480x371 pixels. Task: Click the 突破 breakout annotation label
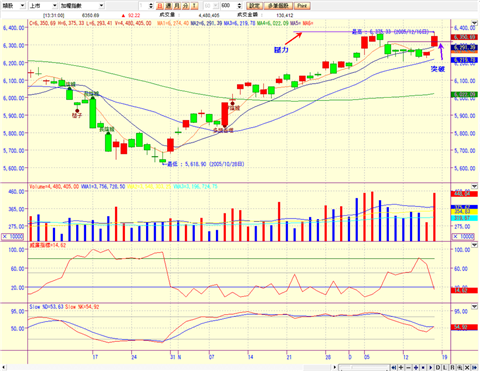pyautogui.click(x=438, y=69)
